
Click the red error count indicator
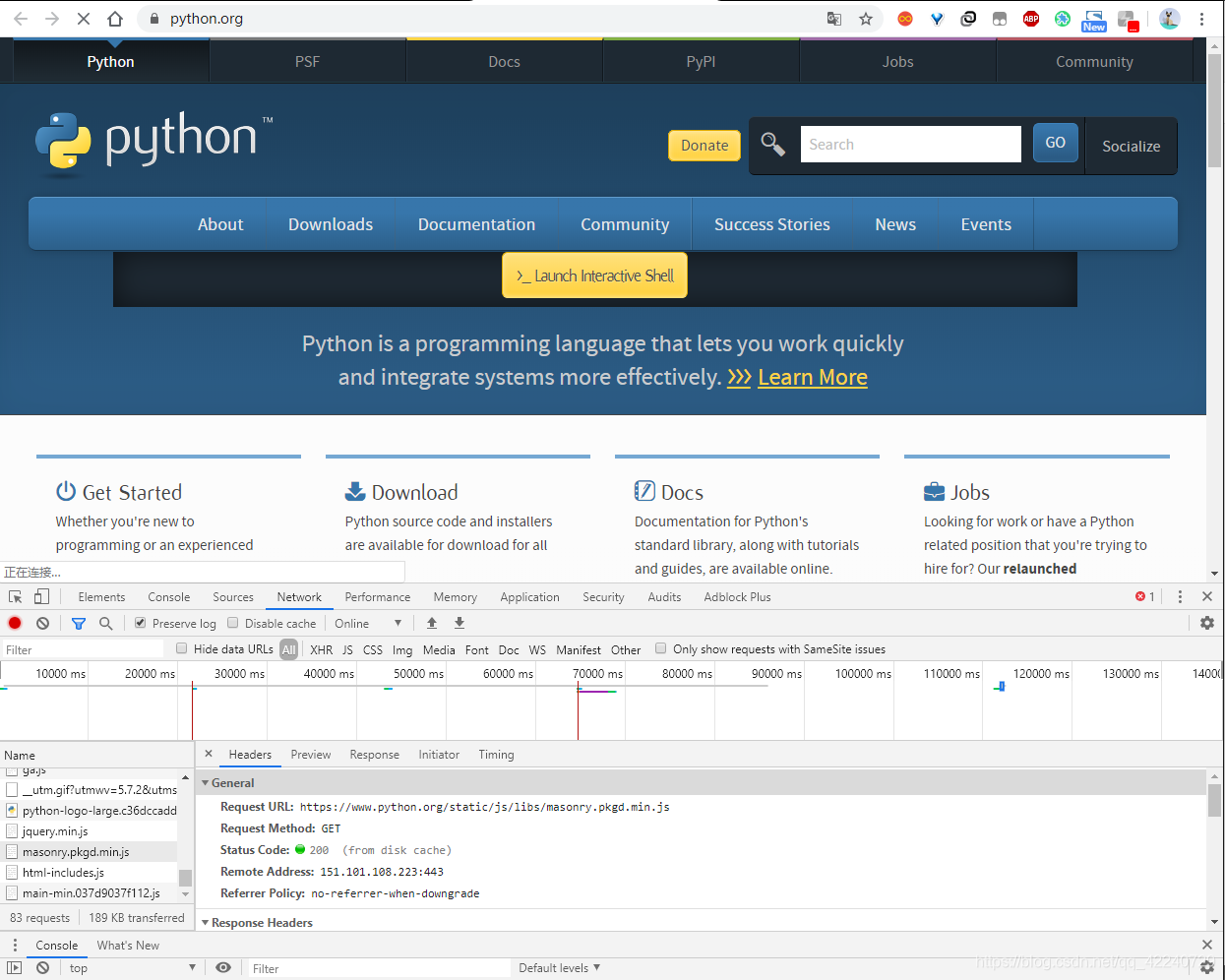coord(1145,597)
